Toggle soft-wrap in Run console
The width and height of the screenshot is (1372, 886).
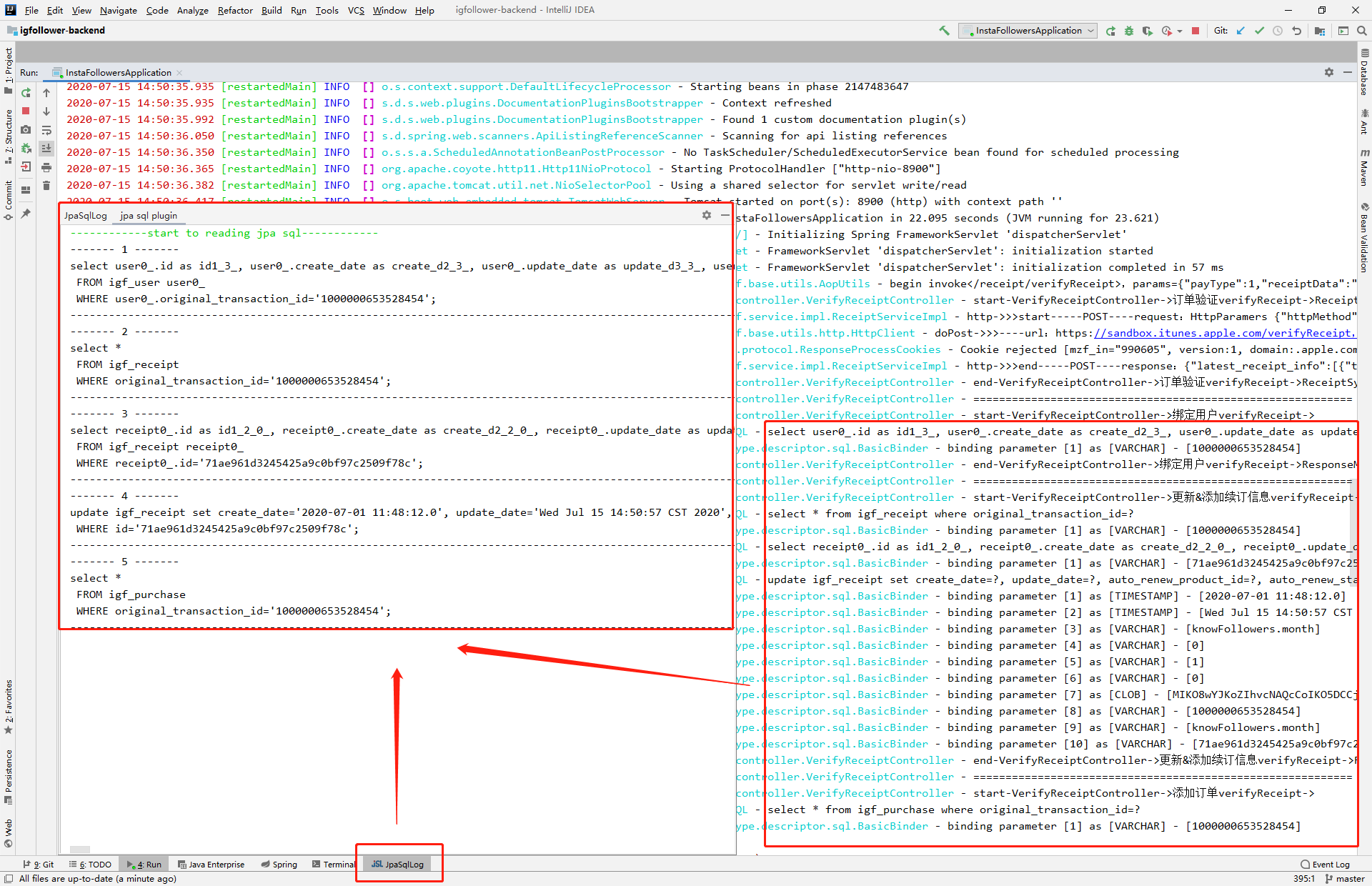coord(46,130)
